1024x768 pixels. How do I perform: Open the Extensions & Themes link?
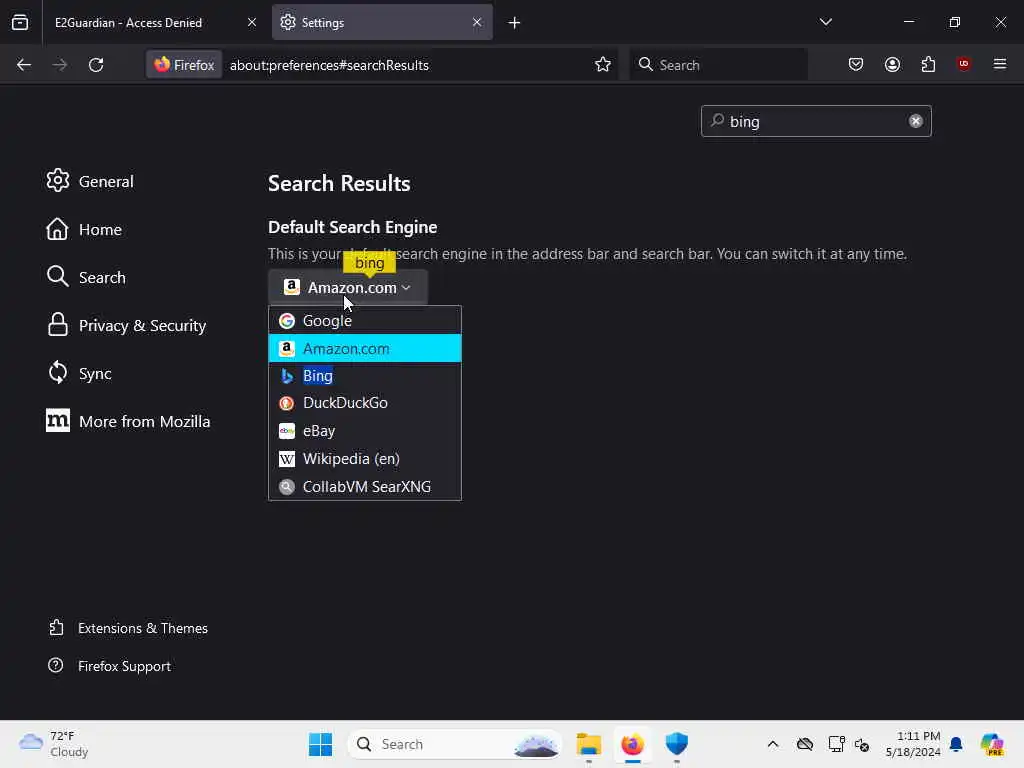click(x=128, y=628)
